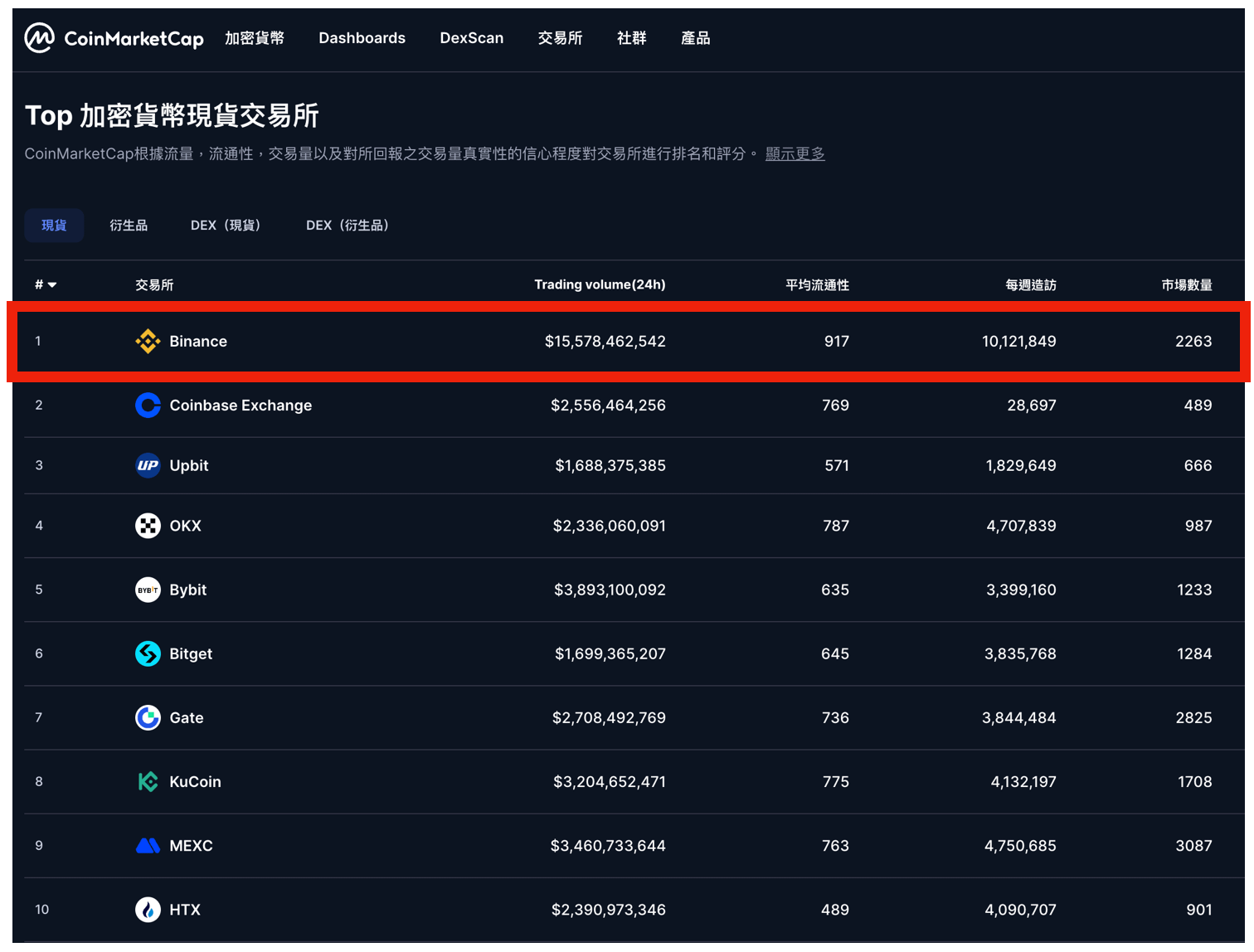Screen dimensions: 1254x952
Task: Open the Bitget exchange link
Action: coord(191,653)
